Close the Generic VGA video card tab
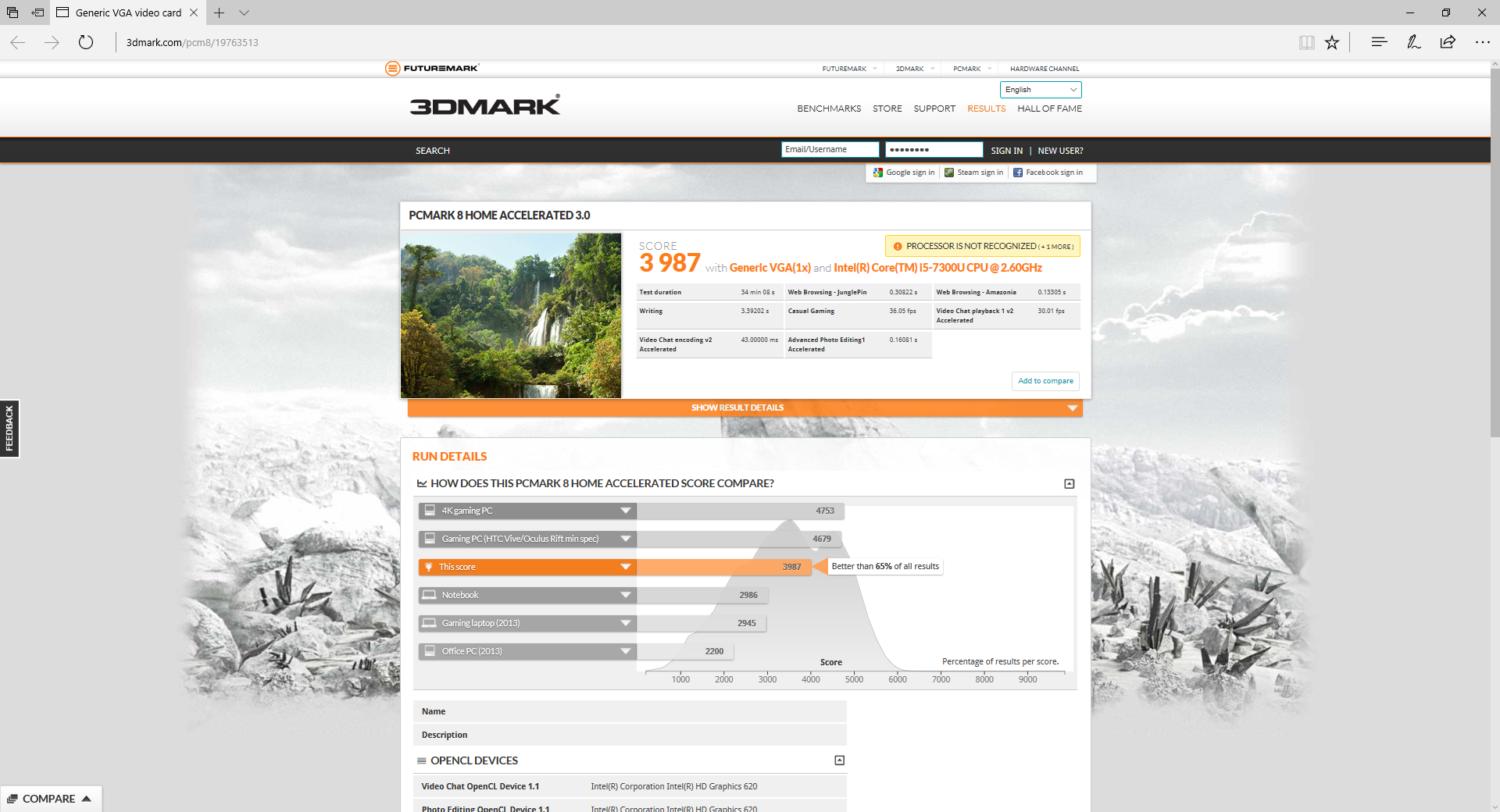 click(194, 12)
